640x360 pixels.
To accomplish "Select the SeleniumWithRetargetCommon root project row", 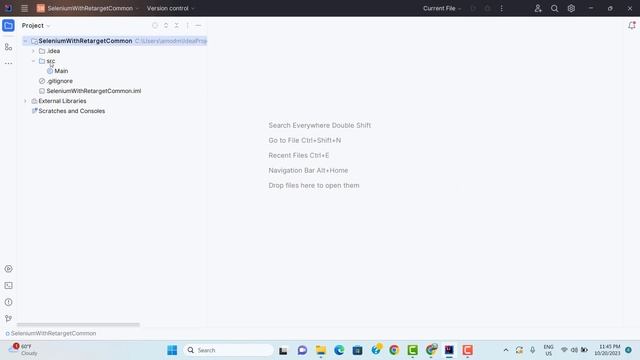I will tap(114, 41).
